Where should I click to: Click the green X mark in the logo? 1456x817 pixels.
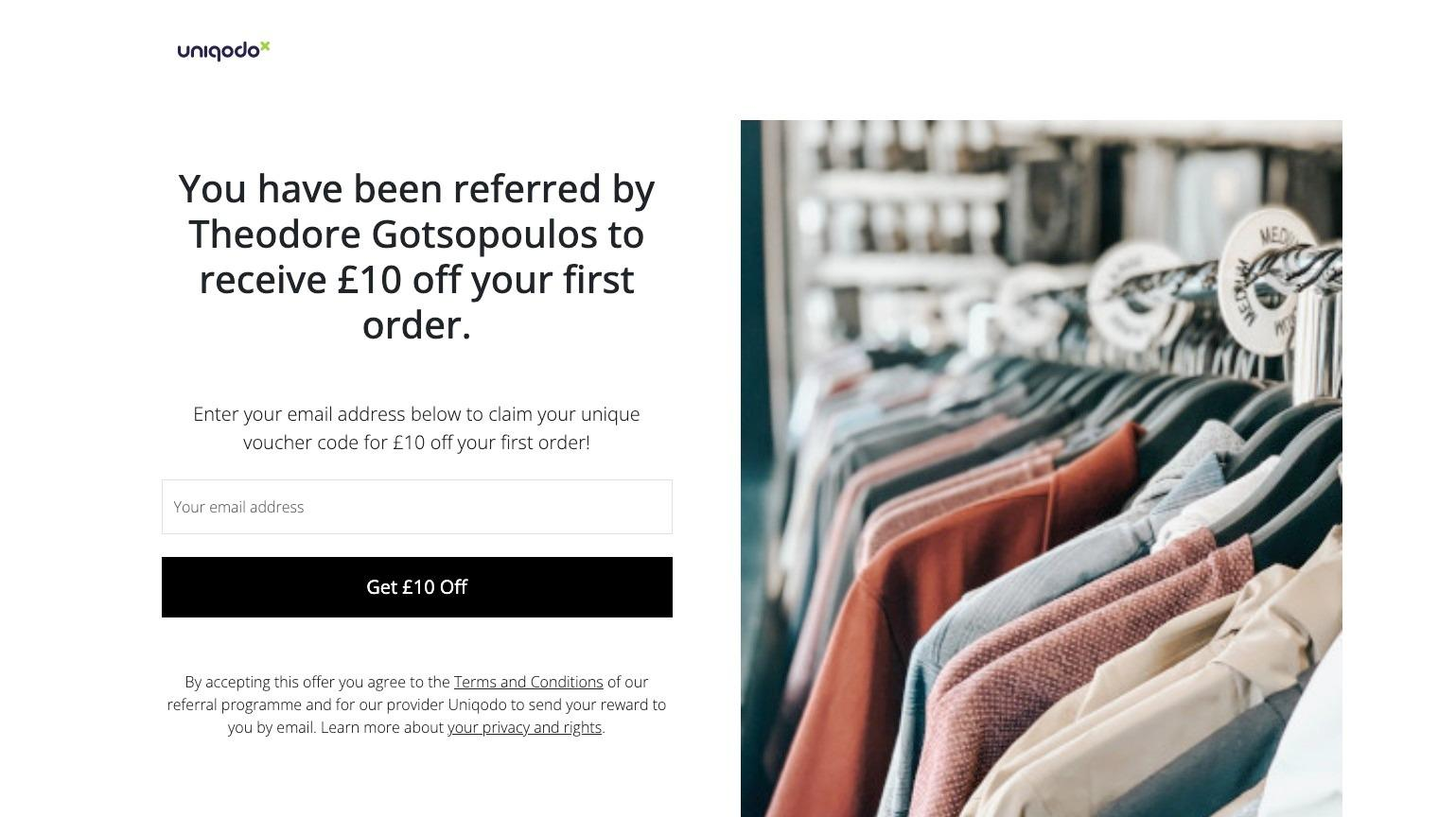(265, 45)
